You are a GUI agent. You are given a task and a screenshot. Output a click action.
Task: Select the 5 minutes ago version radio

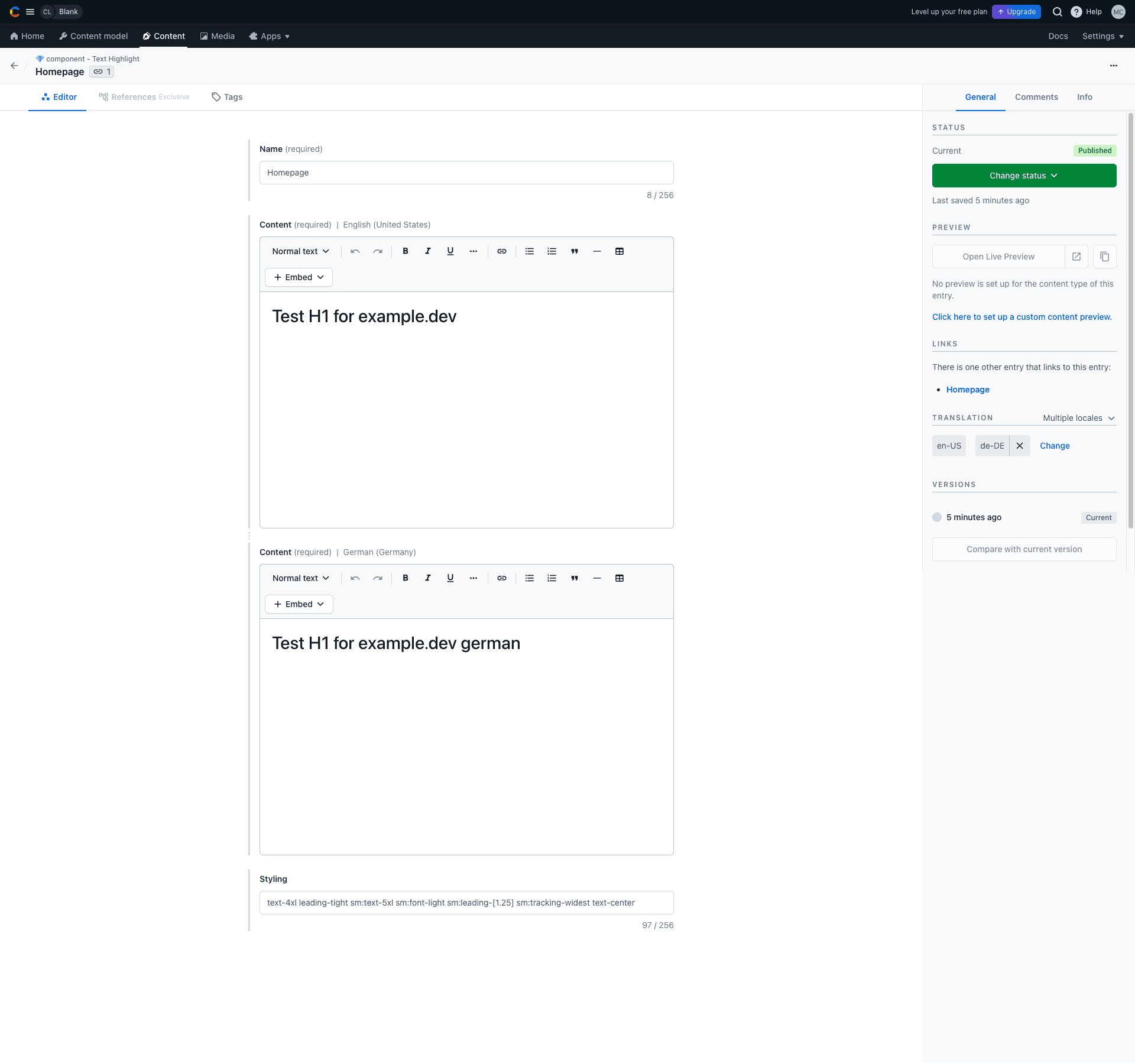coord(937,517)
